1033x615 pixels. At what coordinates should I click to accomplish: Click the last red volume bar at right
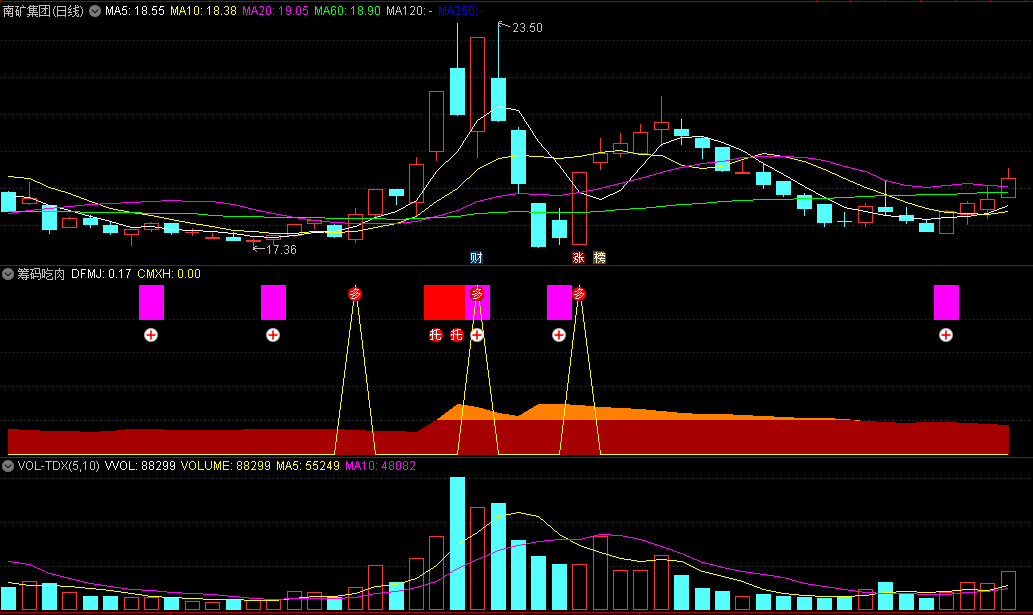pos(1008,591)
